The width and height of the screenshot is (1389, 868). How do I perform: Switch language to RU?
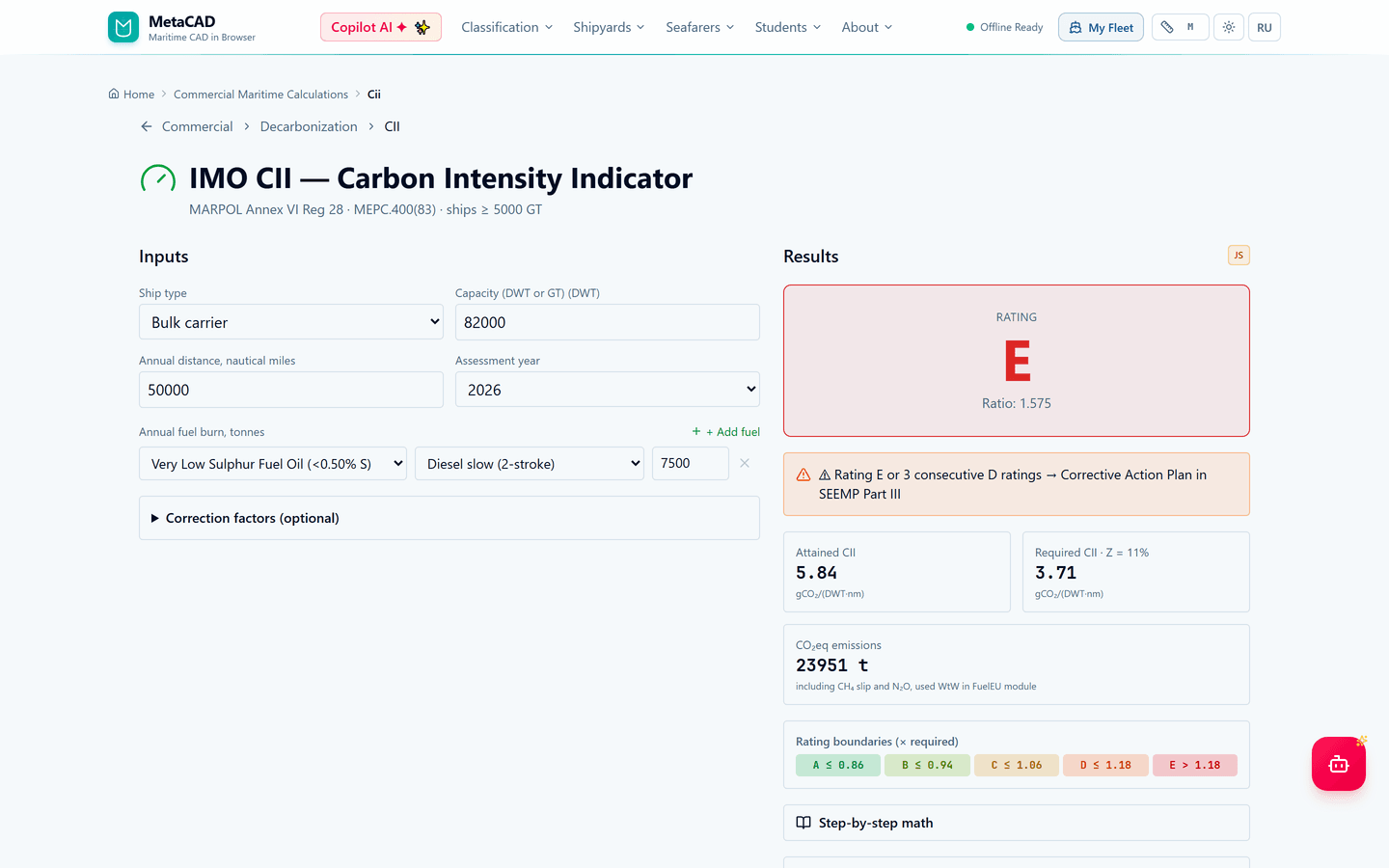(1265, 27)
